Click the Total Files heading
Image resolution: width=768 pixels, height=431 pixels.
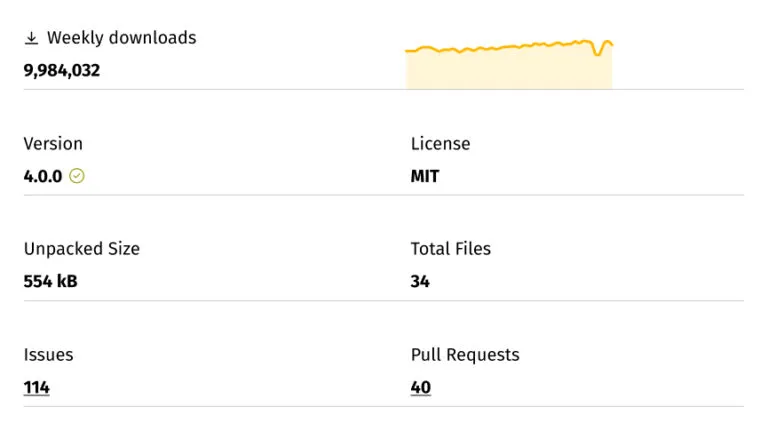(451, 249)
